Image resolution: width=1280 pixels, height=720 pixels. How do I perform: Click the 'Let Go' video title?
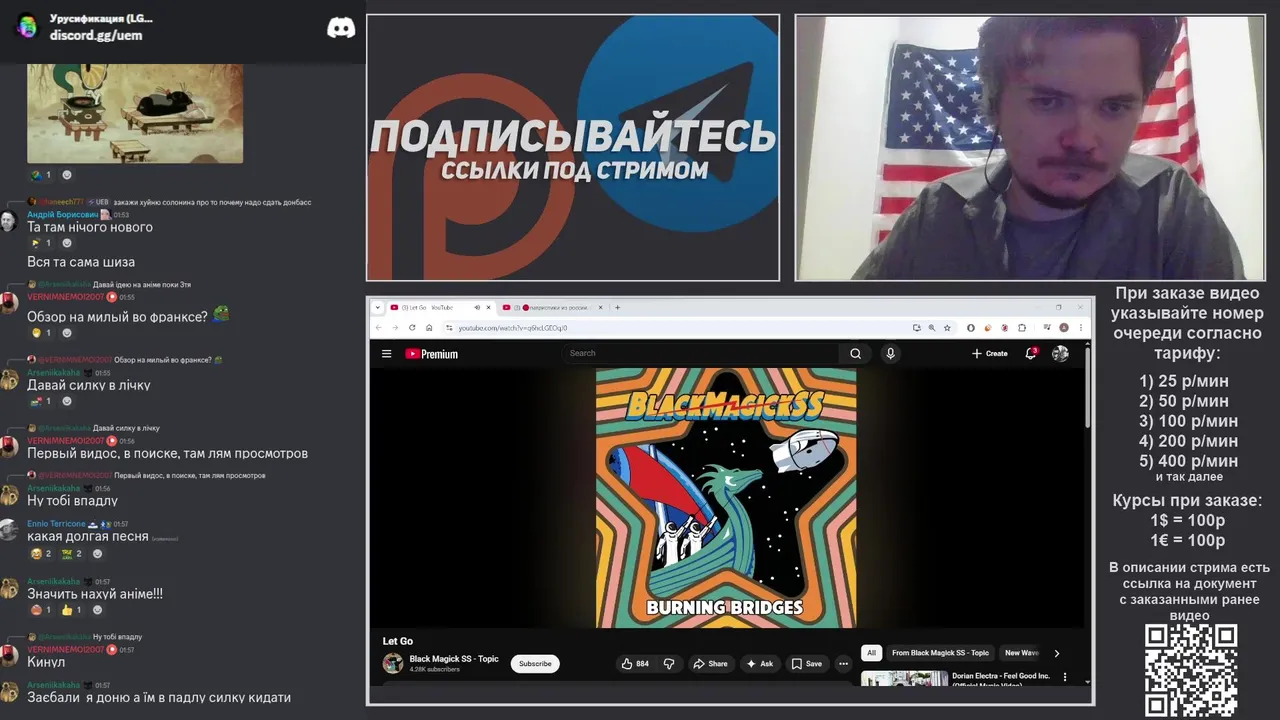(398, 641)
